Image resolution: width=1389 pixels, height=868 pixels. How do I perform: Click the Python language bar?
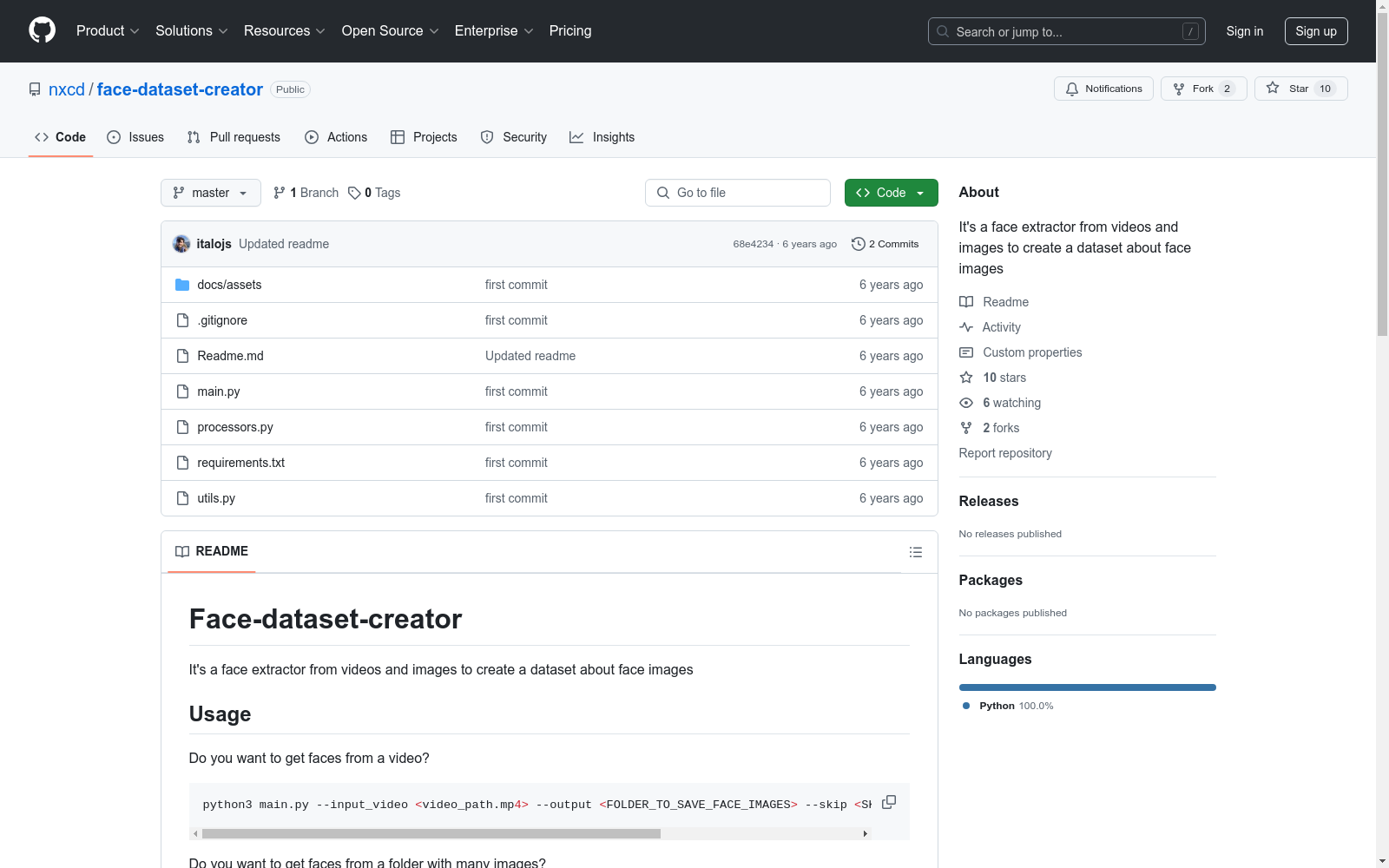(x=1088, y=687)
